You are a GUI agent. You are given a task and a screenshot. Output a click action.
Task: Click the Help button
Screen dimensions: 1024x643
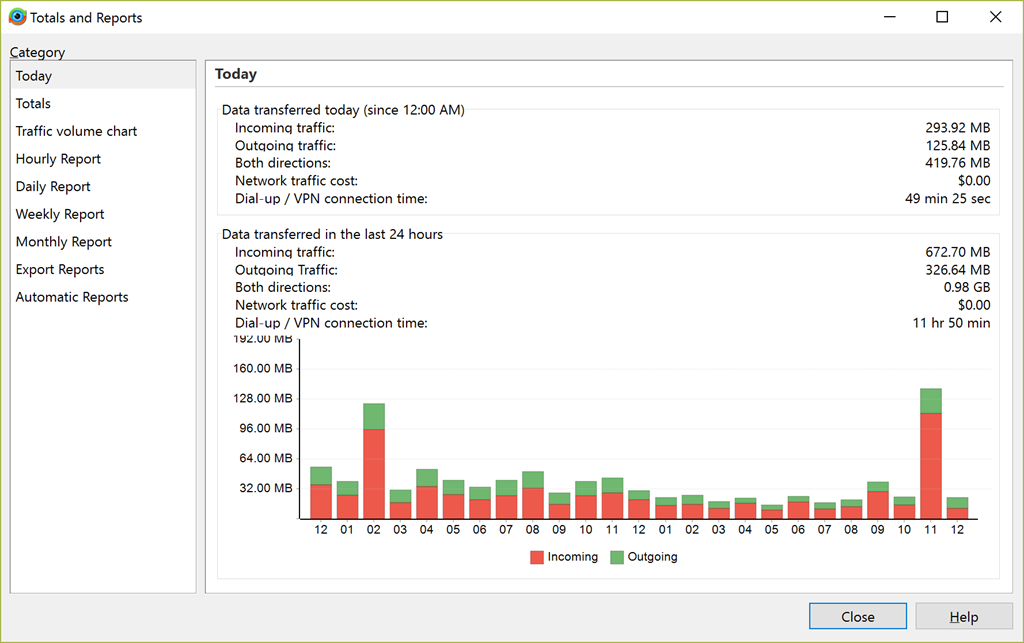point(963,617)
